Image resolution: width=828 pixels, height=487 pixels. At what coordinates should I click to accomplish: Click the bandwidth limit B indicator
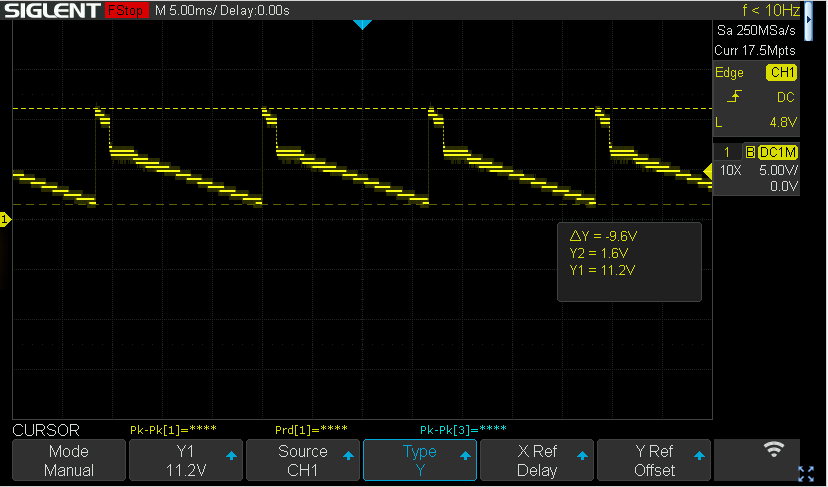click(750, 153)
